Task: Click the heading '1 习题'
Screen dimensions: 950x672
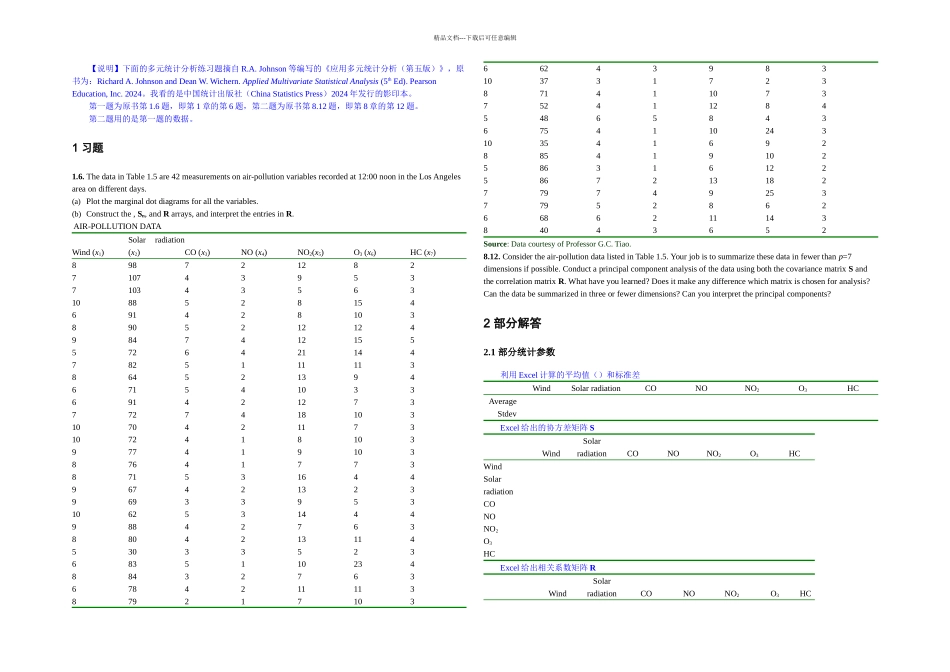Action: tap(88, 148)
